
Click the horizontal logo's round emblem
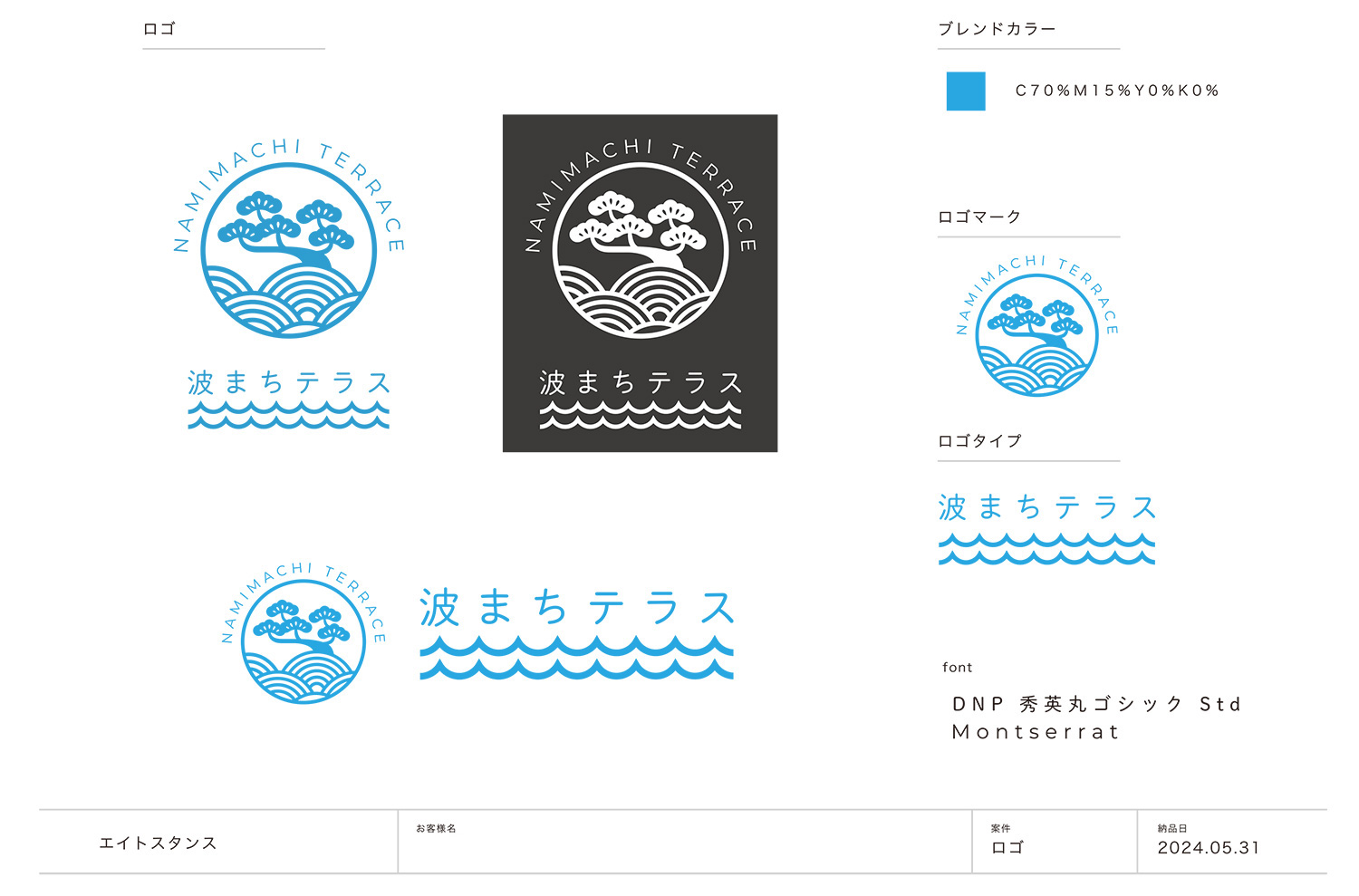point(304,632)
